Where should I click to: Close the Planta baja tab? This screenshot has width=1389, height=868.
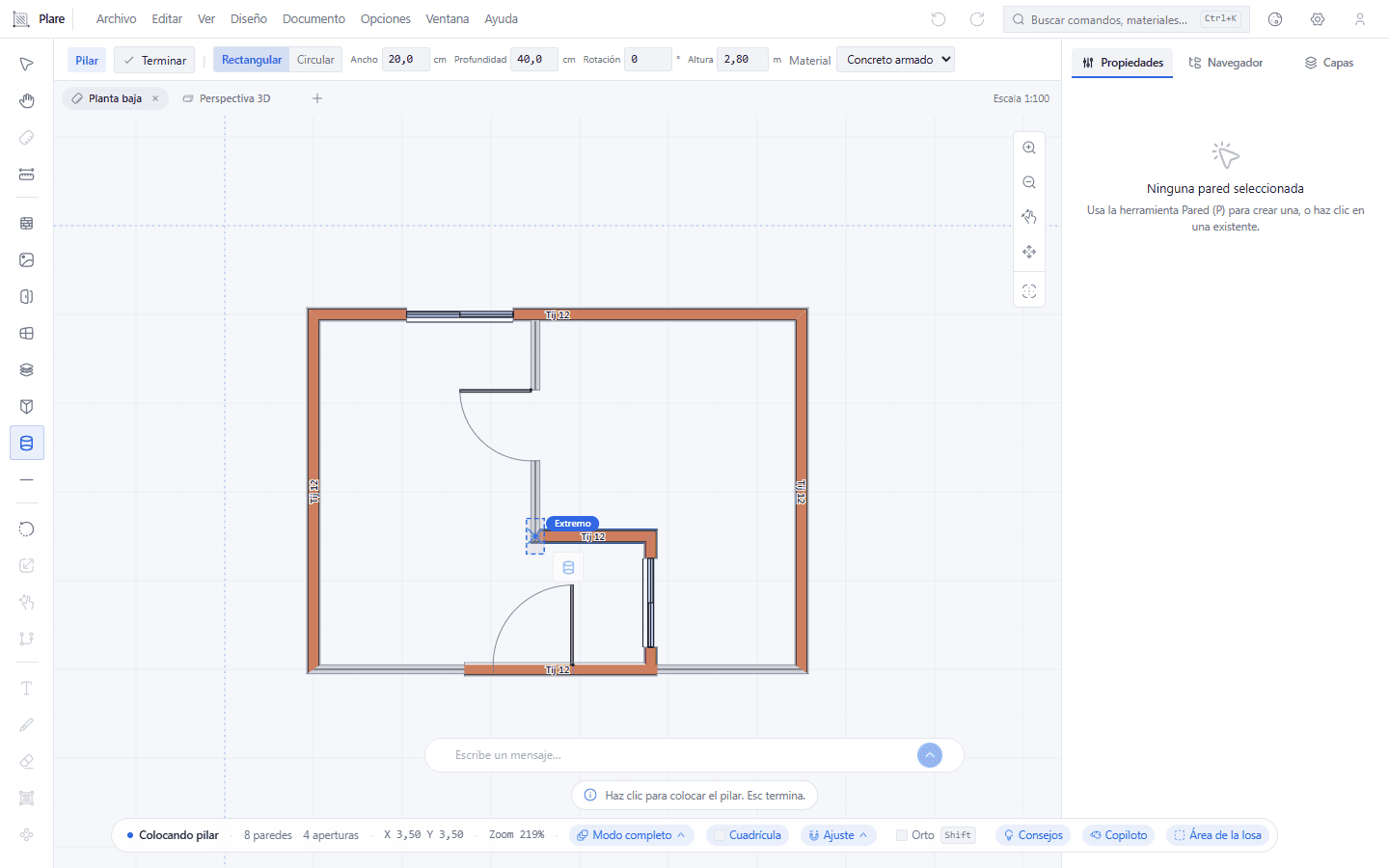pyautogui.click(x=155, y=98)
